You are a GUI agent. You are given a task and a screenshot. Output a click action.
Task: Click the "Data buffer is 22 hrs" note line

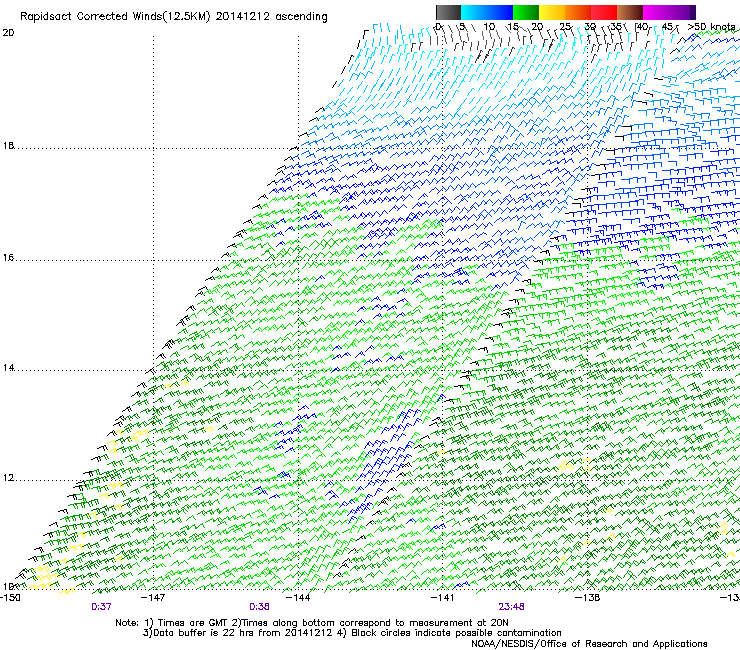(x=352, y=633)
